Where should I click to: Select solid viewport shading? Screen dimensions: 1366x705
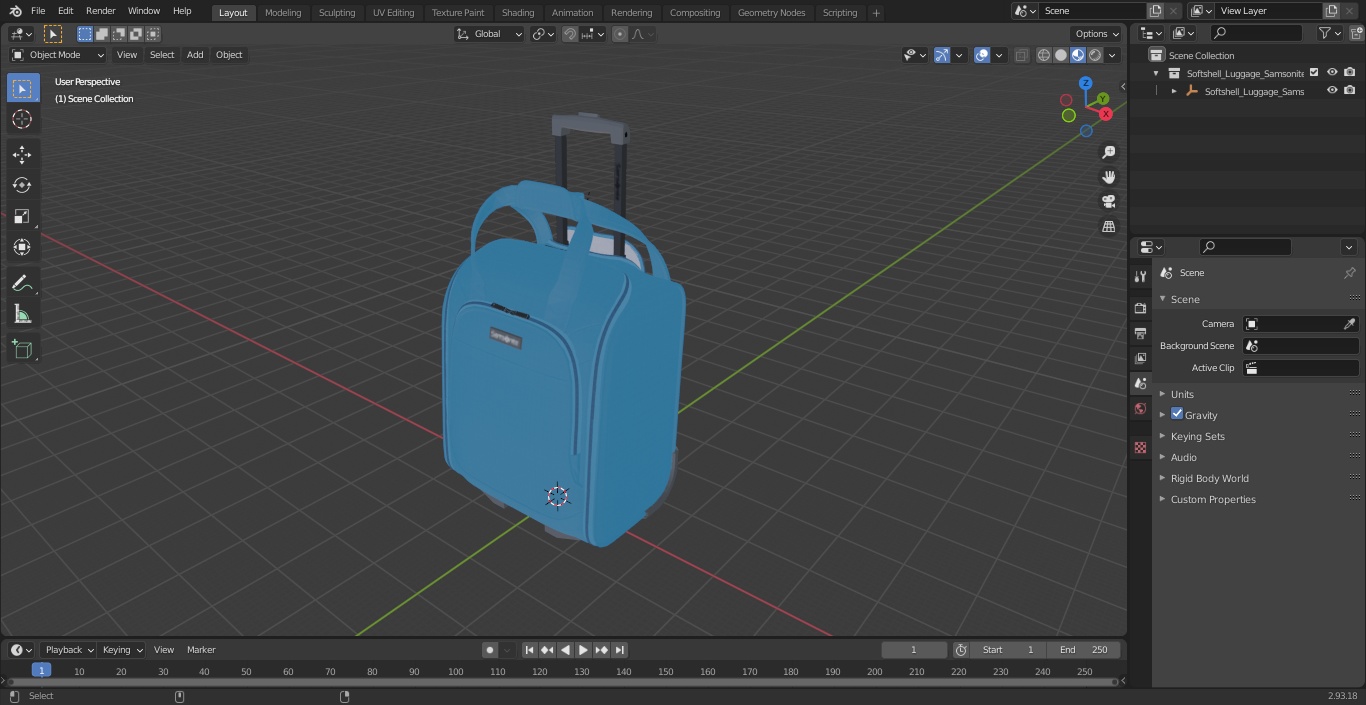coord(1061,55)
